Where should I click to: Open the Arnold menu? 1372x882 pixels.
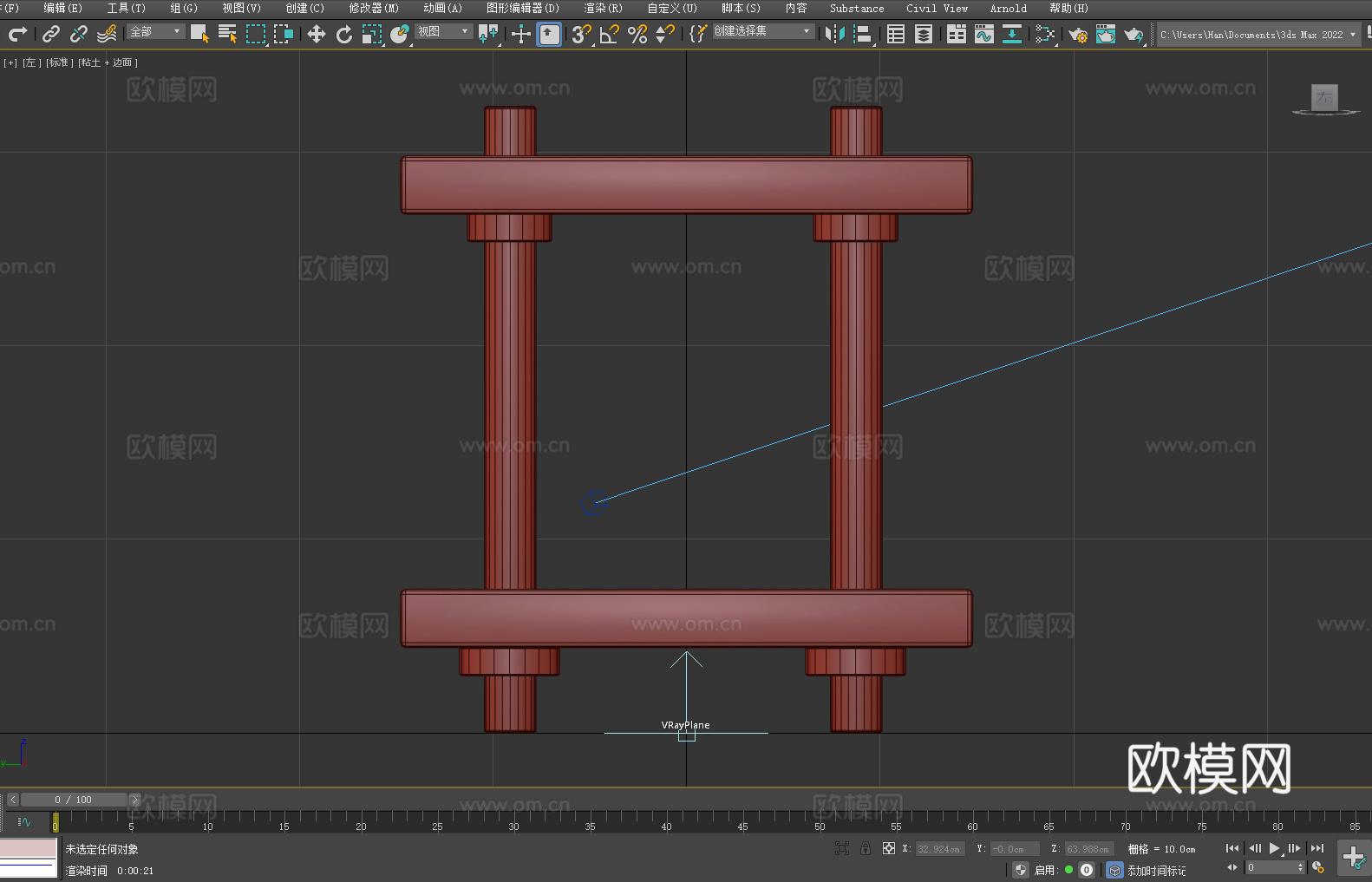(1008, 8)
